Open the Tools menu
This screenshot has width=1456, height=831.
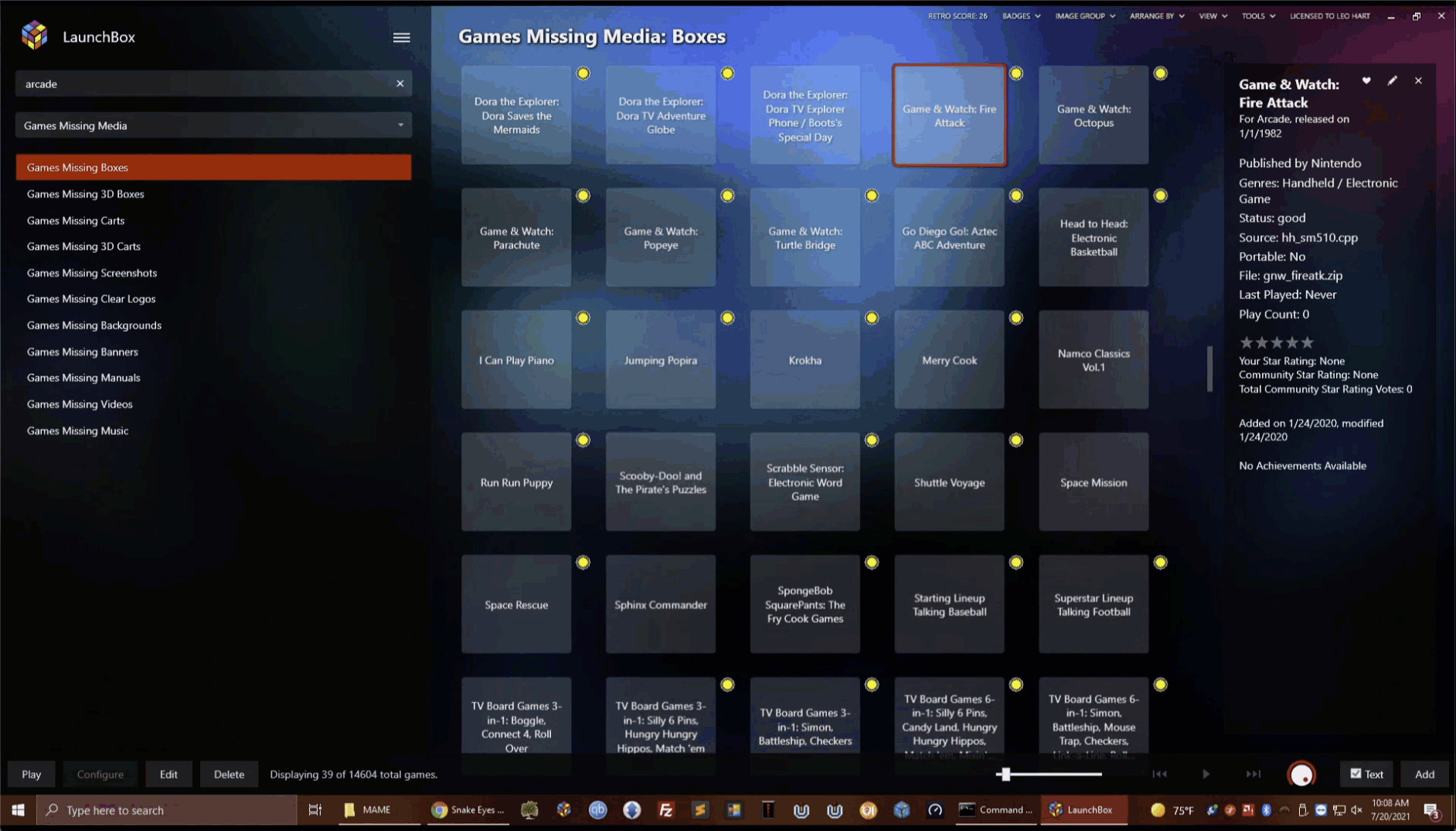pos(1257,15)
